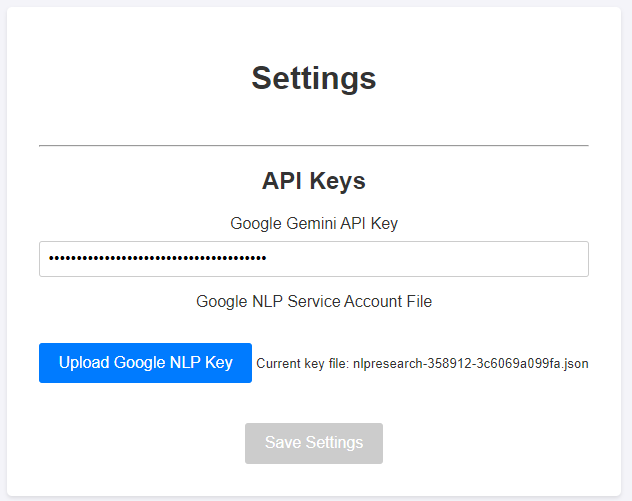Click the disabled Save Settings button
This screenshot has height=501, width=632.
click(x=313, y=443)
